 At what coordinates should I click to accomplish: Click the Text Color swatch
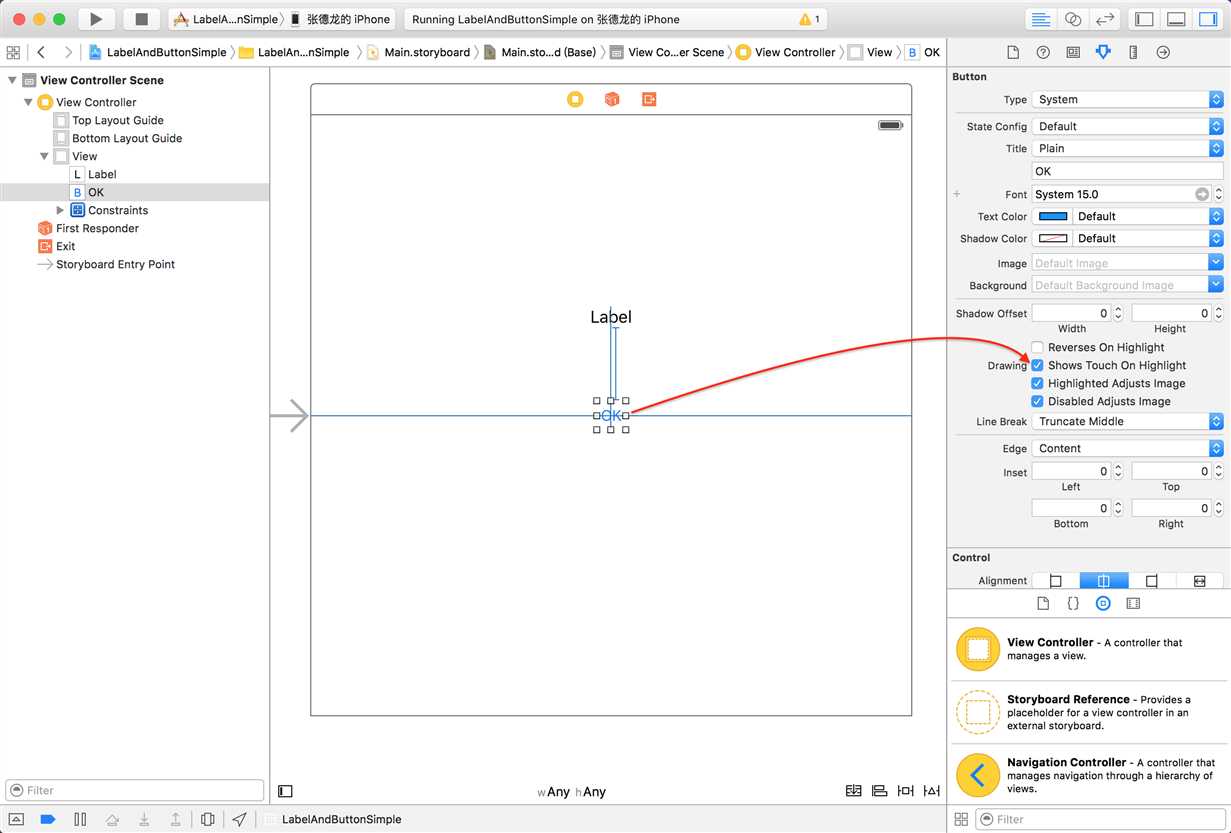(1053, 216)
